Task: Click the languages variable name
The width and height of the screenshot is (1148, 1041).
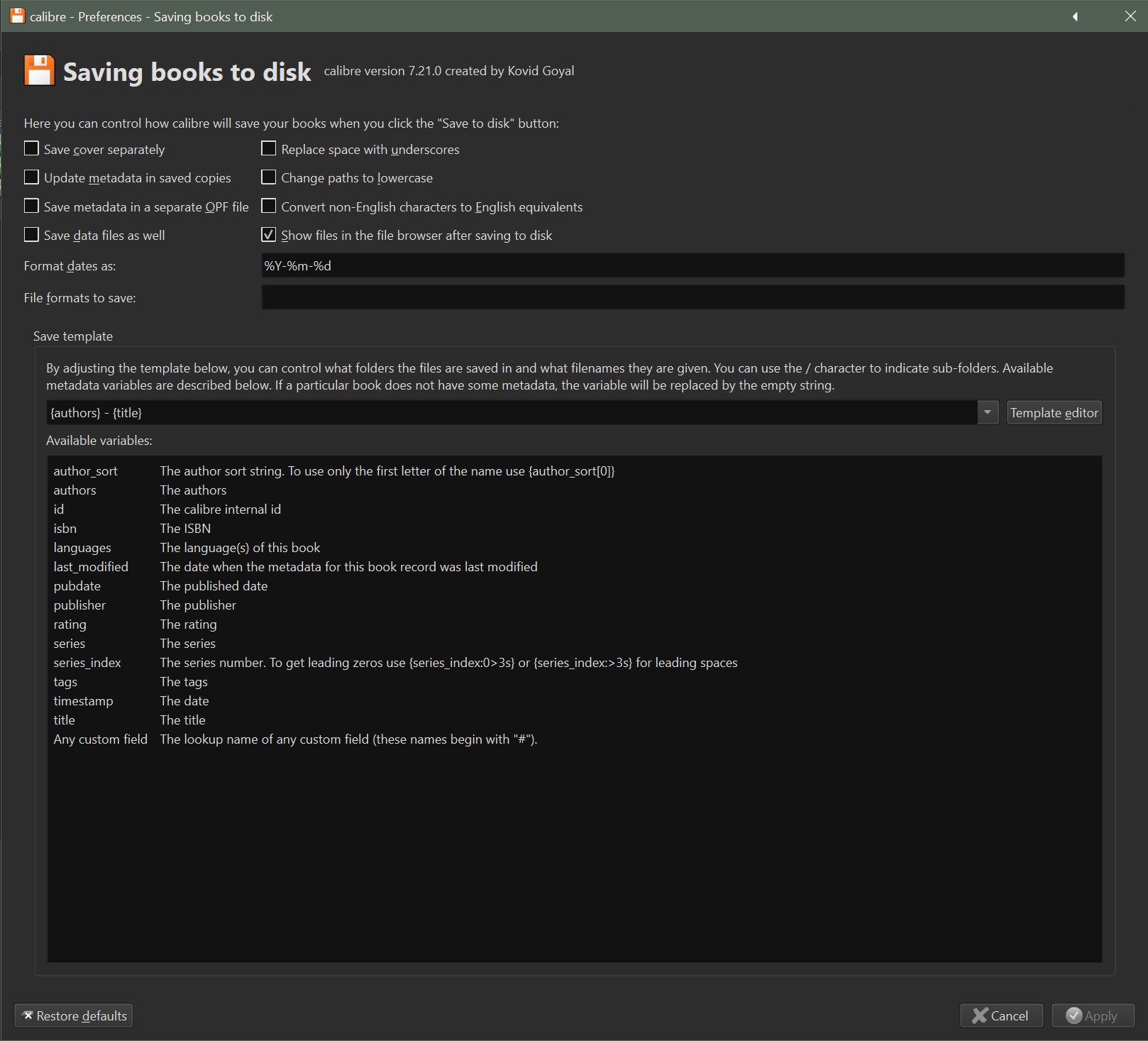Action: point(82,548)
